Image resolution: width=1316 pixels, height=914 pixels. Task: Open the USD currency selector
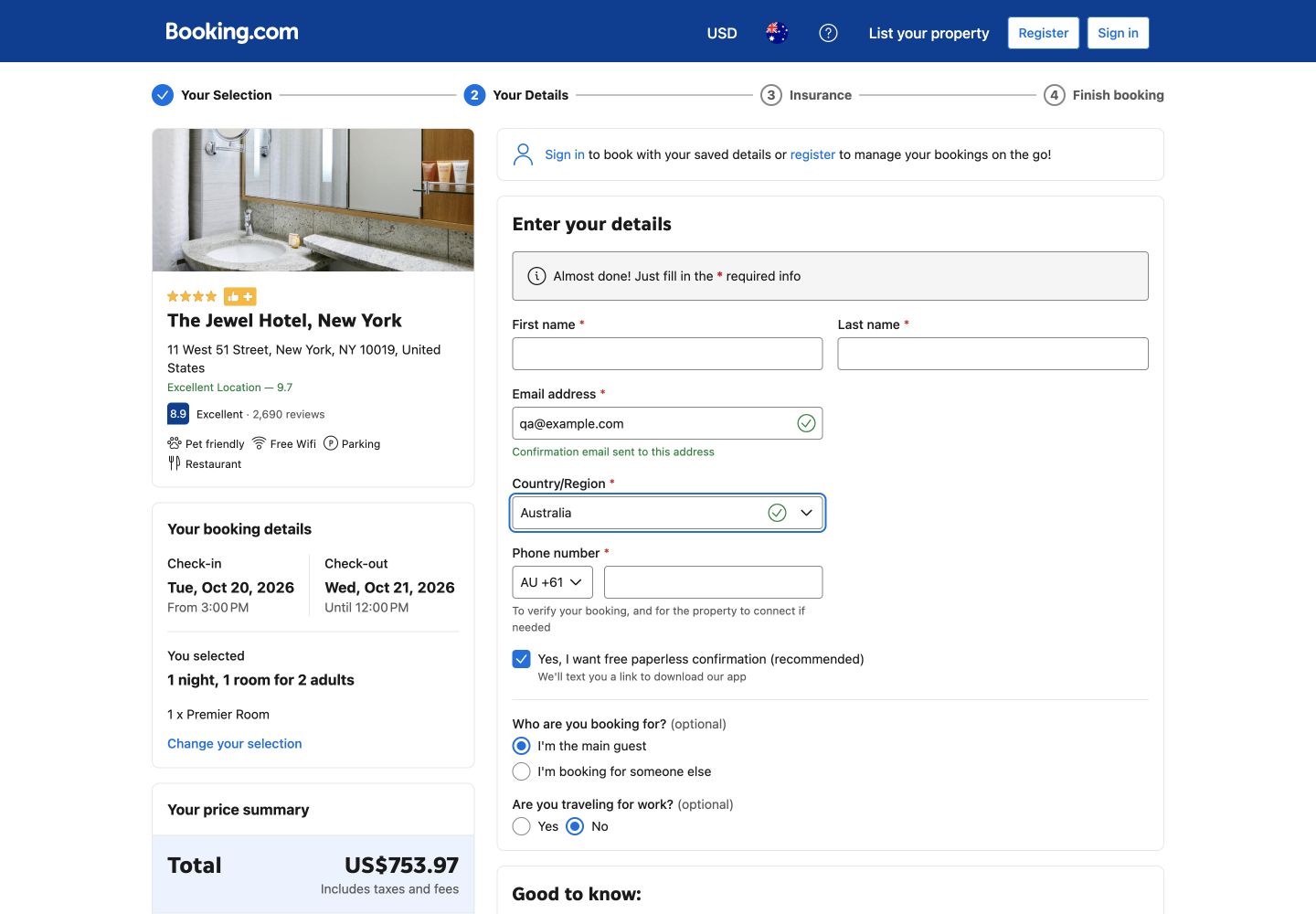pyautogui.click(x=722, y=33)
